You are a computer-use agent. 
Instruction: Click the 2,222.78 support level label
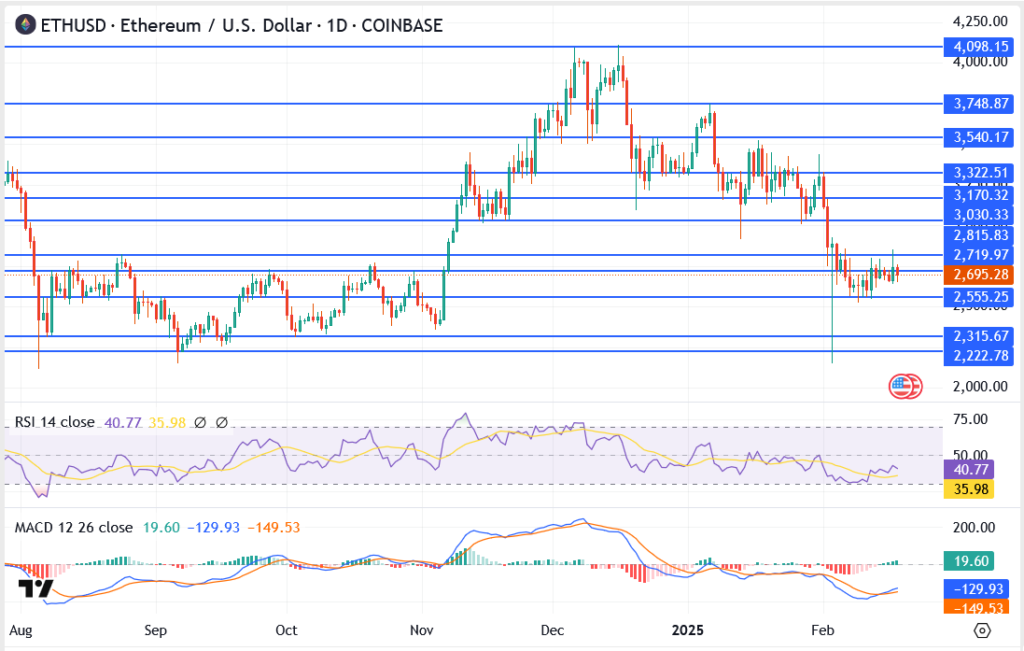click(979, 357)
